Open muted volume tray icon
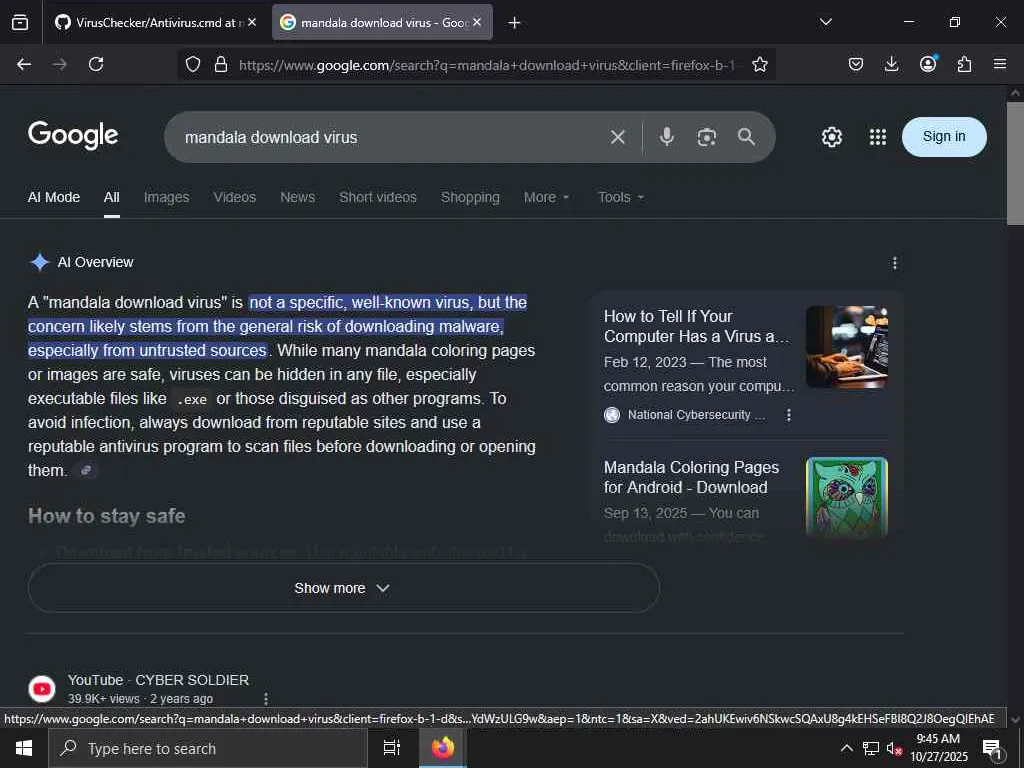The height and width of the screenshot is (768, 1024). point(894,748)
